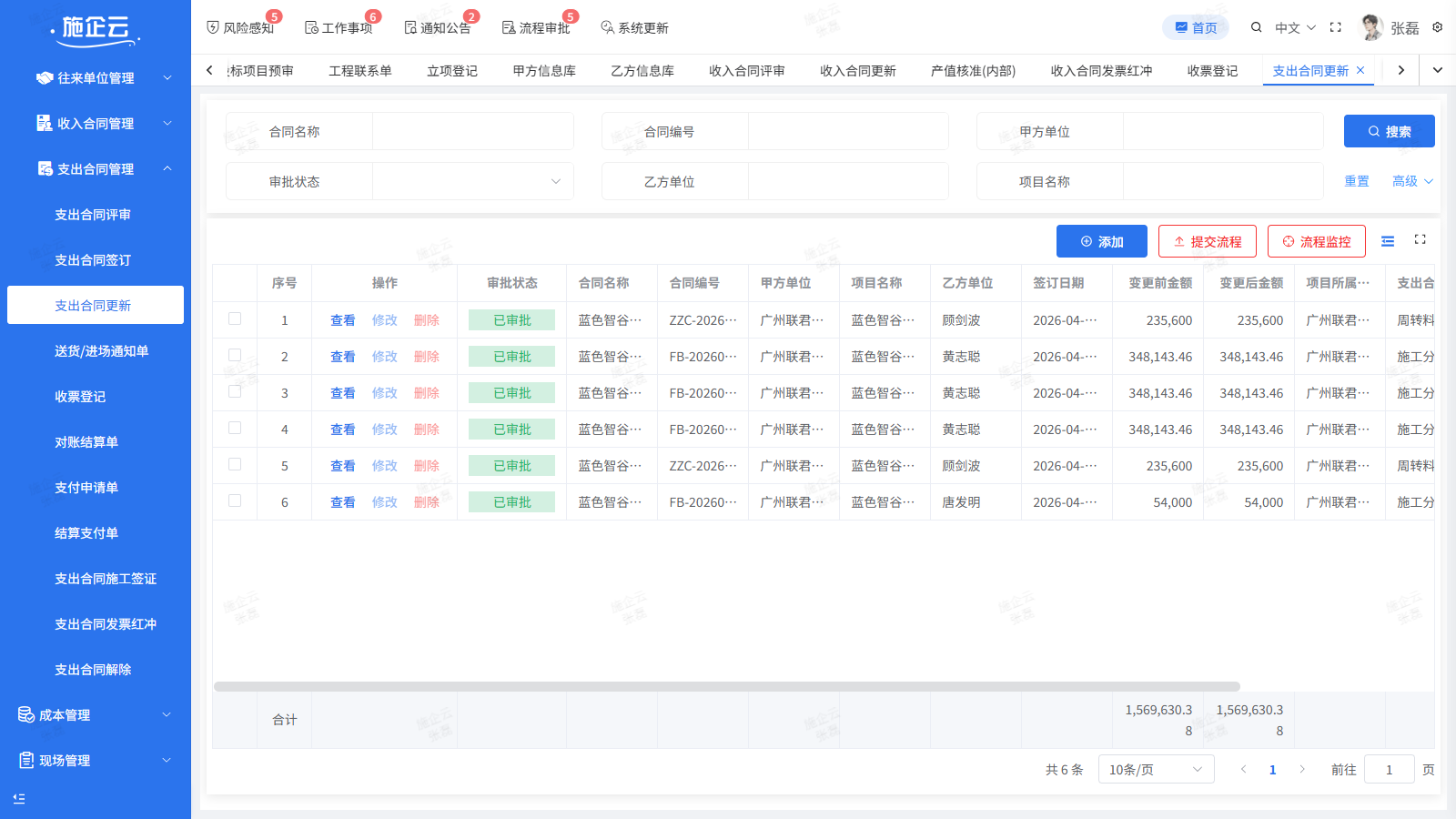The width and height of the screenshot is (1456, 819).
Task: Switch to 工程联系单 tab
Action: point(360,71)
